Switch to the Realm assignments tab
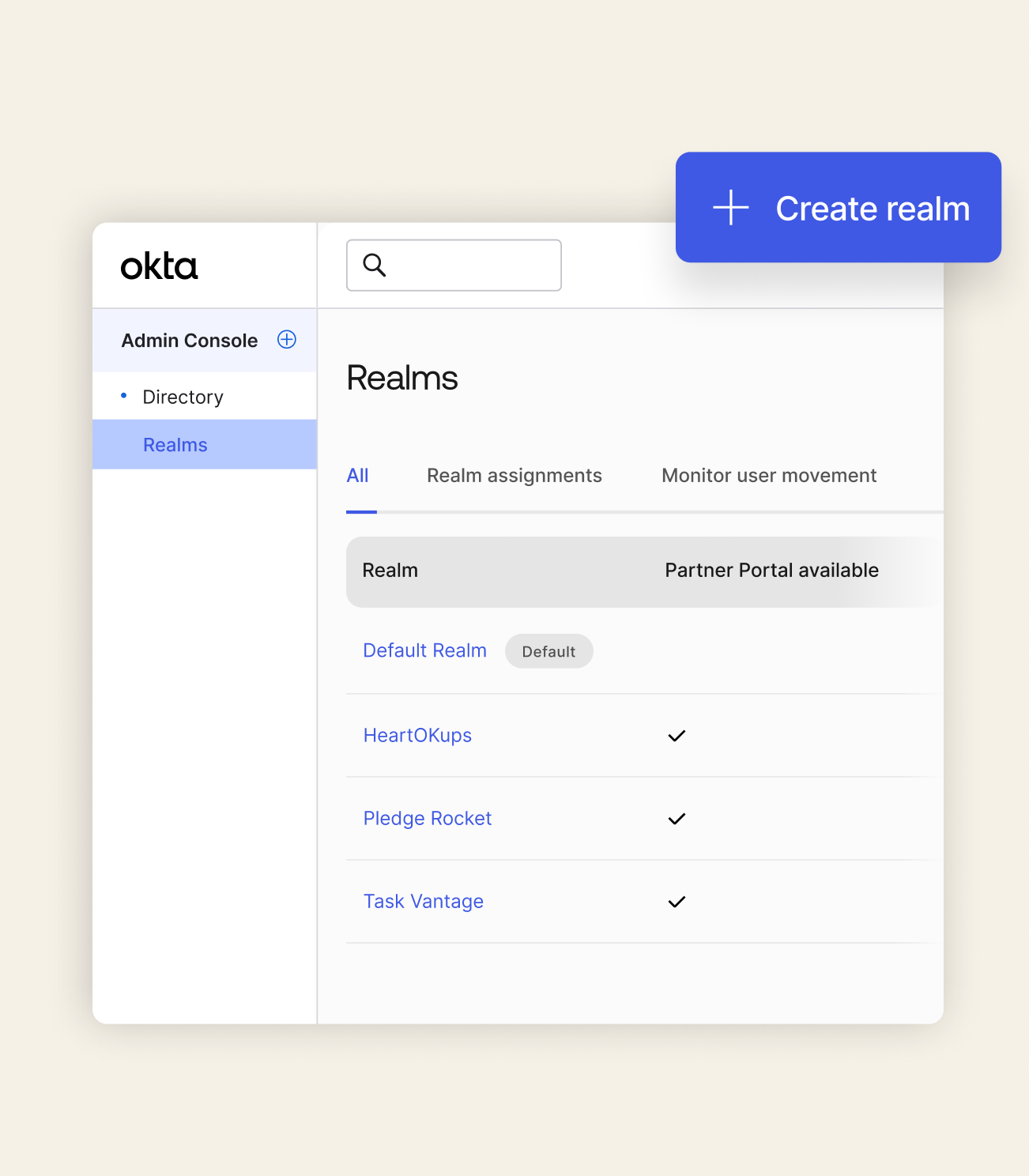 (514, 475)
